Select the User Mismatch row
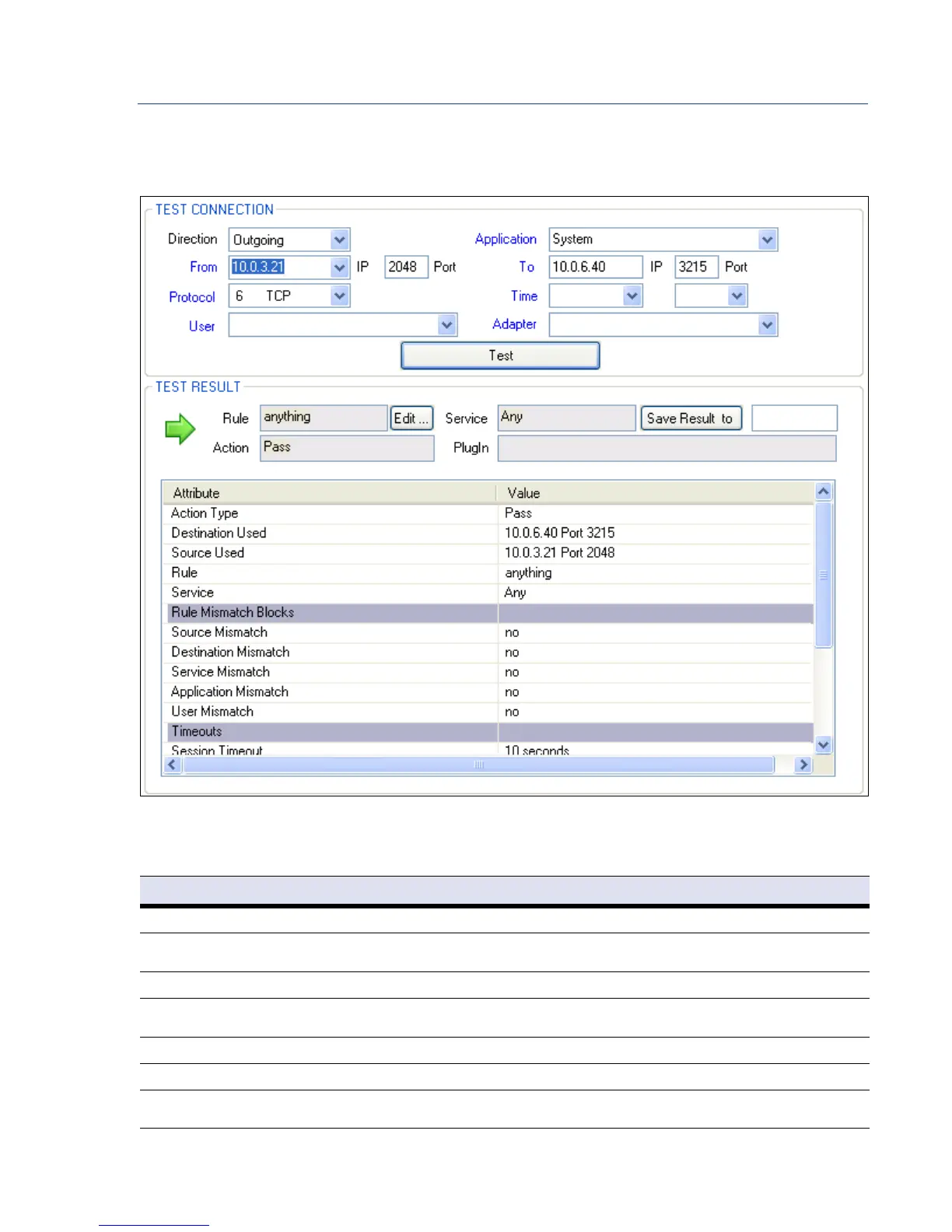 click(488, 712)
